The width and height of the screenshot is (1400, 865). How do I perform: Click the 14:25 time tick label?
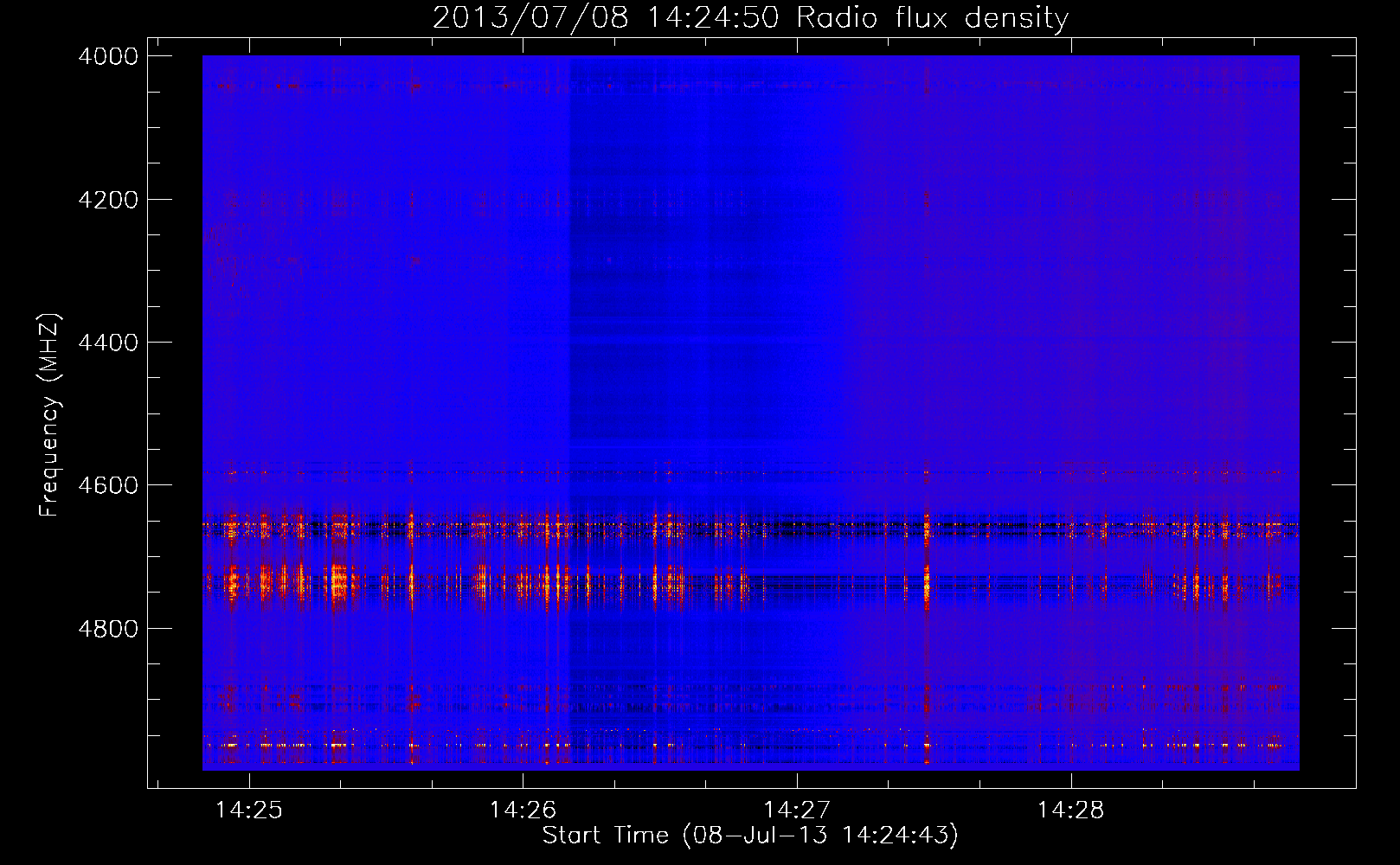click(x=249, y=811)
